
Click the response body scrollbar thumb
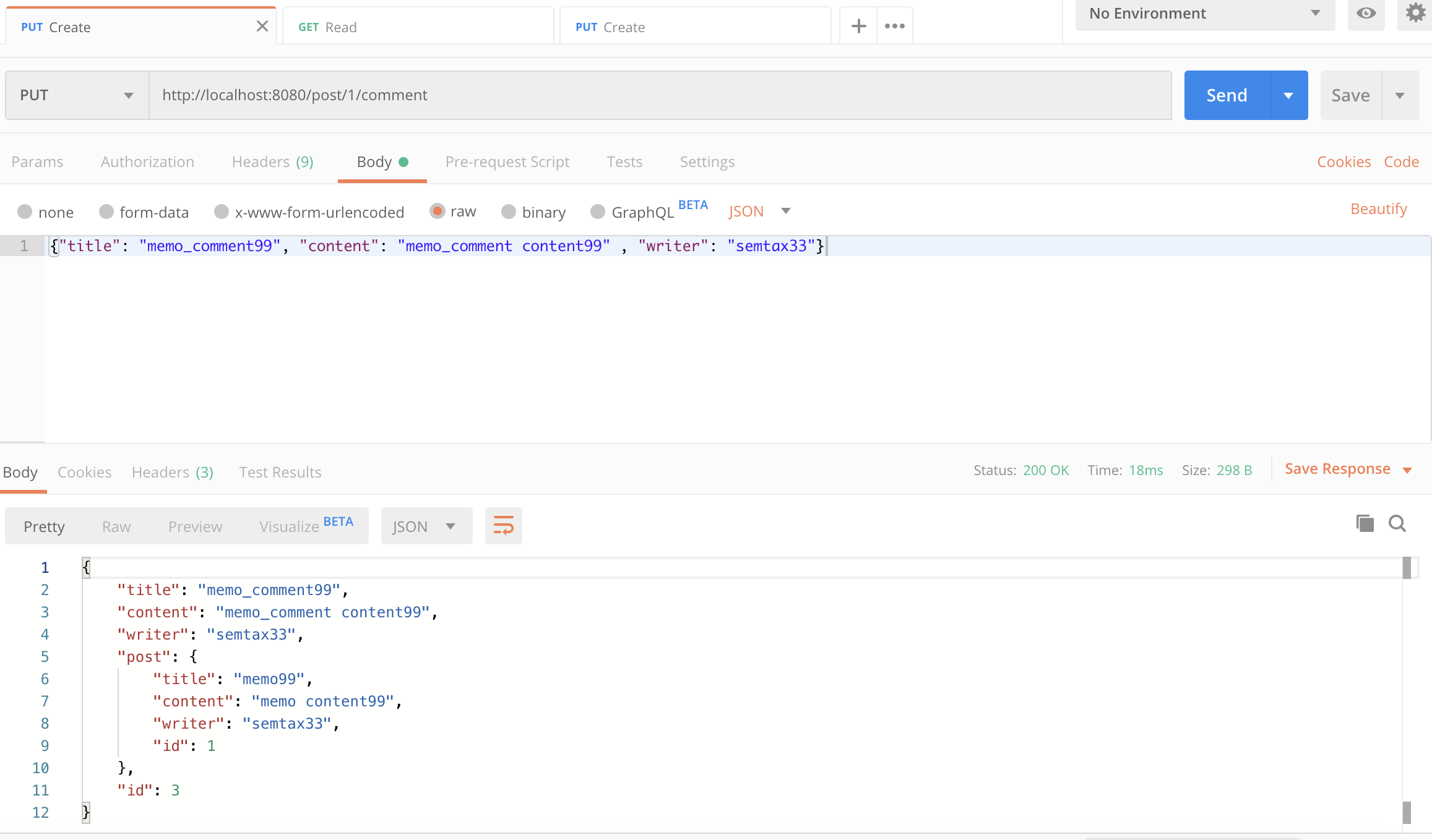click(1406, 568)
